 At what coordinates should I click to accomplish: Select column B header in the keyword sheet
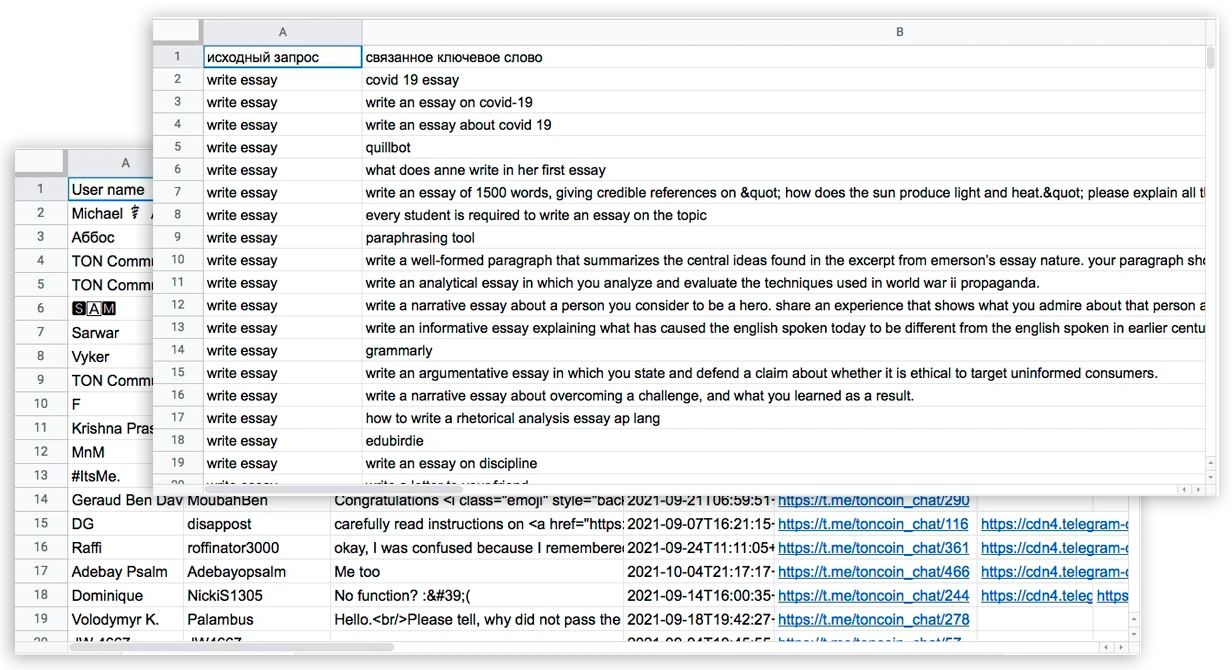(898, 32)
